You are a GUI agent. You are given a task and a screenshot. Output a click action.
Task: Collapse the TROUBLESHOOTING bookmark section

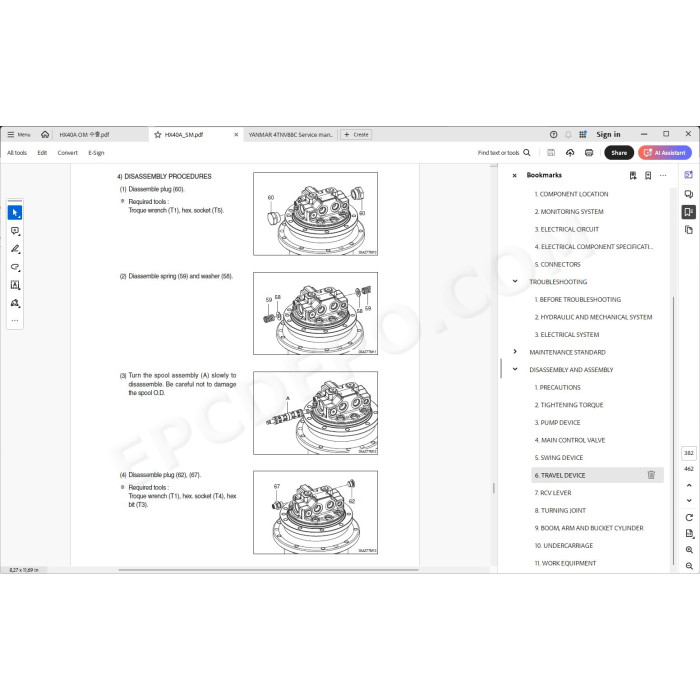coord(515,281)
